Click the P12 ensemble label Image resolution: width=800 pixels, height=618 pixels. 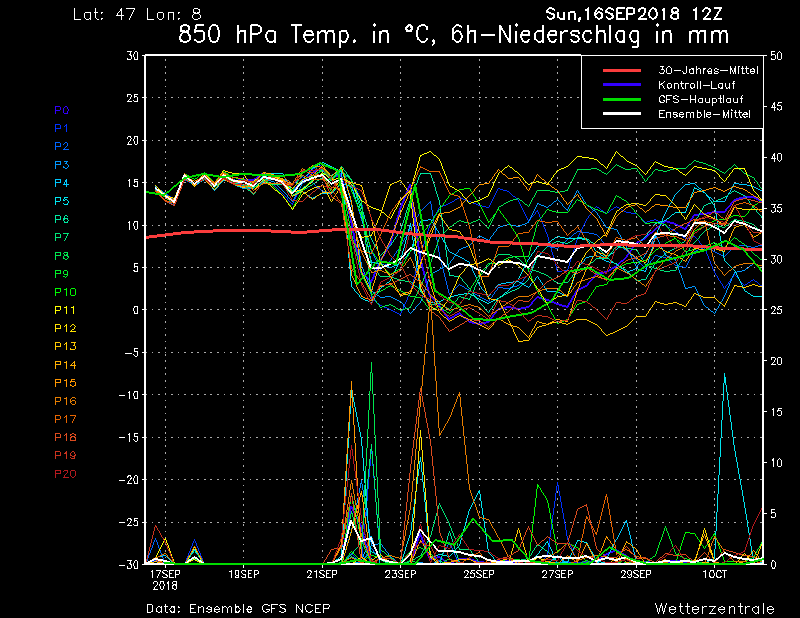click(65, 328)
